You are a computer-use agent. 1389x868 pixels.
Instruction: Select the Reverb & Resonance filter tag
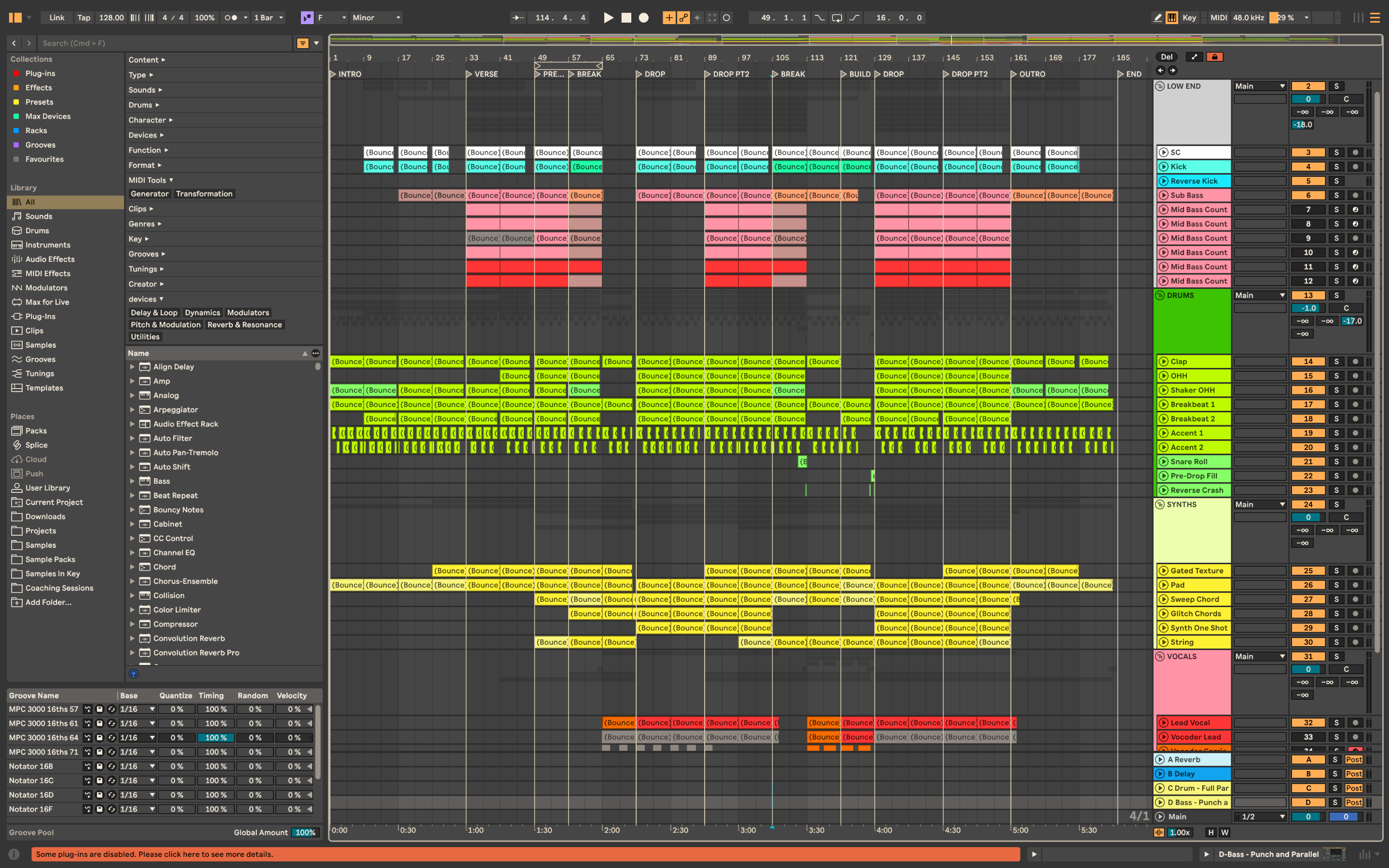pos(245,325)
